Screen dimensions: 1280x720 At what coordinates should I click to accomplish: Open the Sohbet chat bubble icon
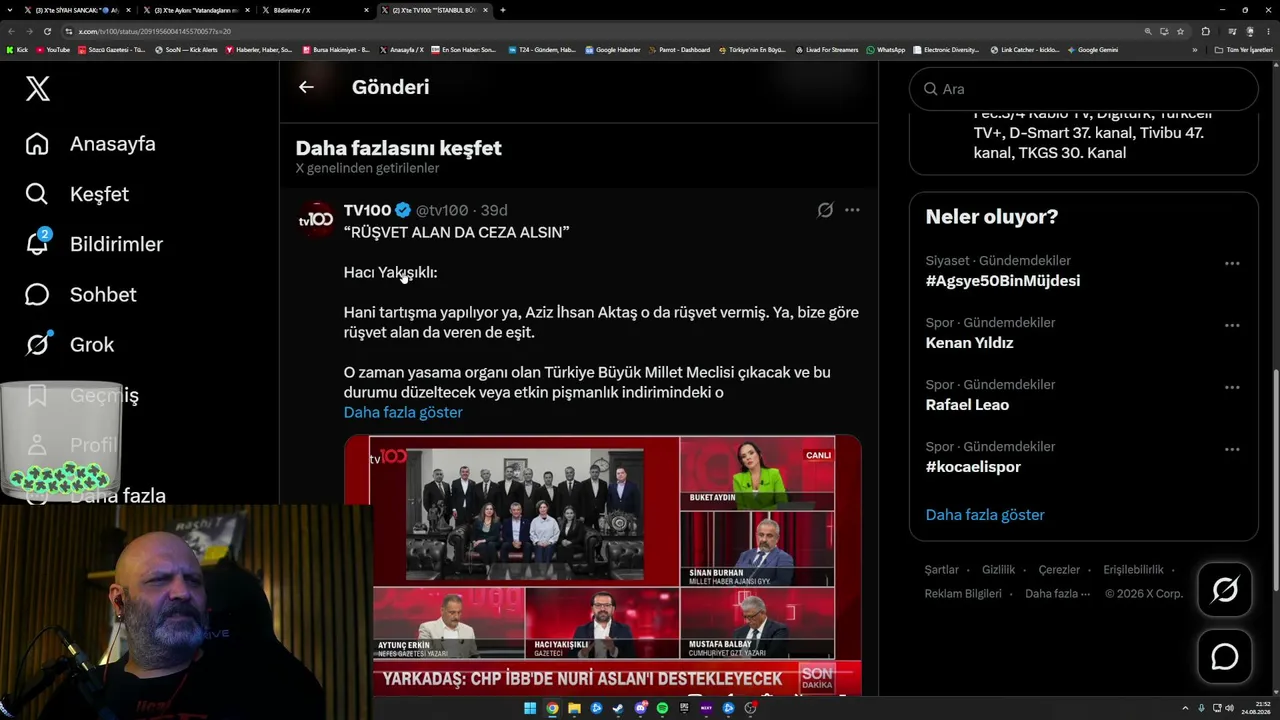tap(37, 295)
